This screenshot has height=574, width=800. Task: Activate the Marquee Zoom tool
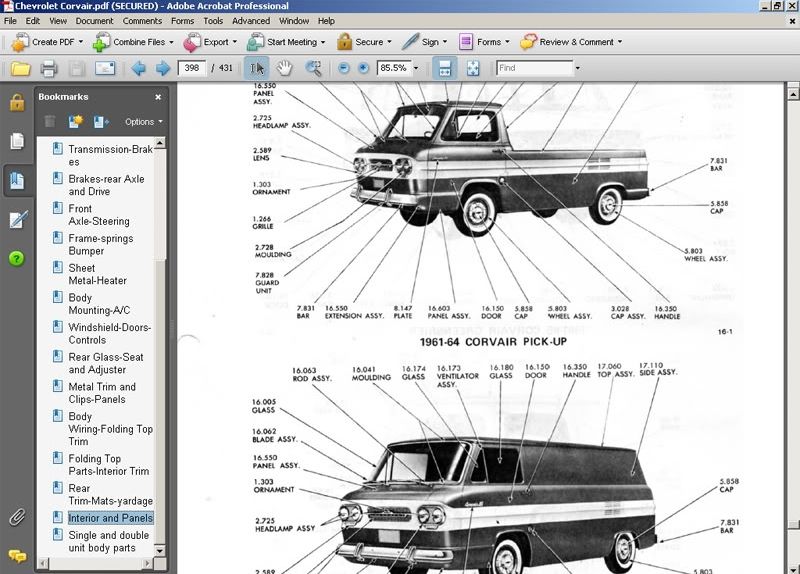pyautogui.click(x=313, y=69)
